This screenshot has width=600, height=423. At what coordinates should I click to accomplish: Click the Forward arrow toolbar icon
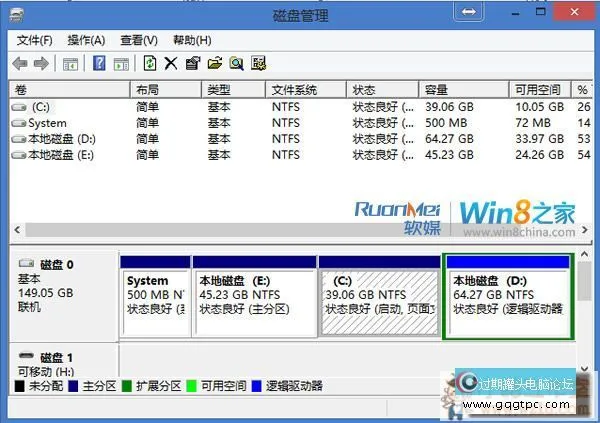coord(41,64)
